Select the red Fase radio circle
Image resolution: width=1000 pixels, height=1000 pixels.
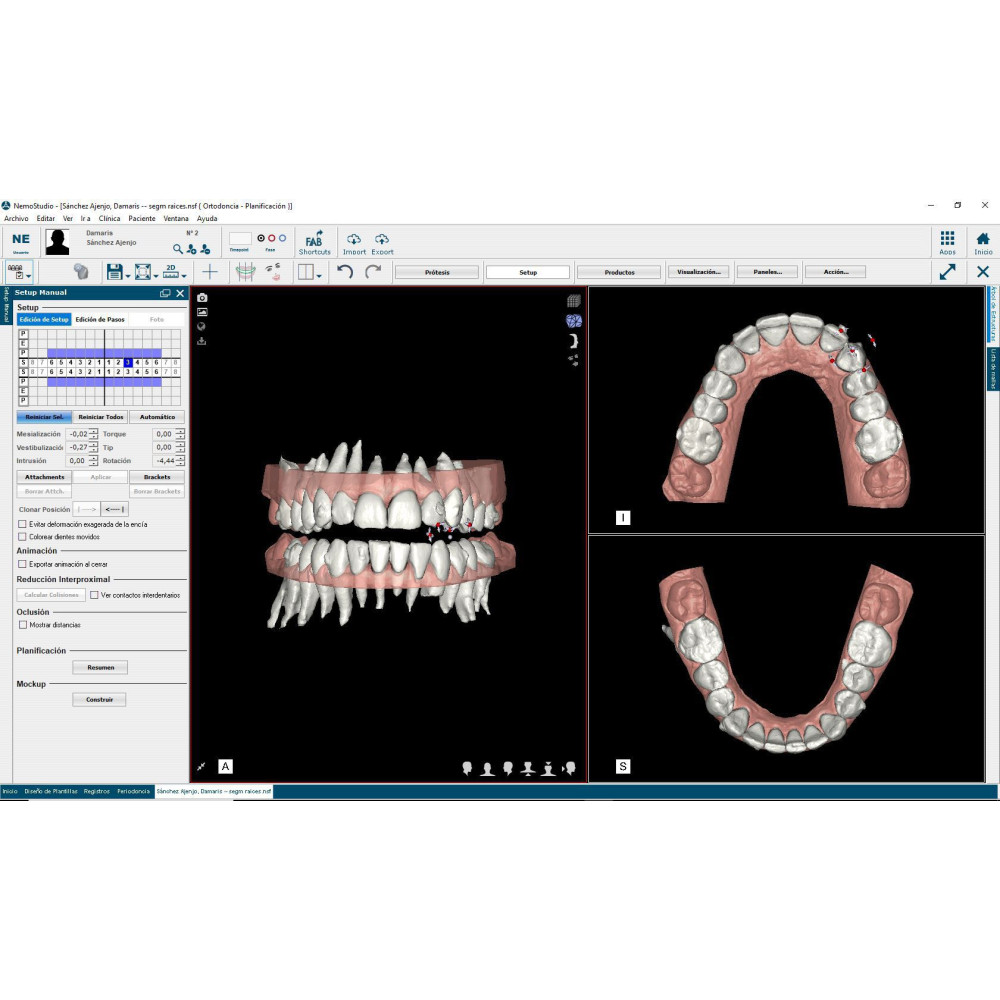tap(272, 238)
